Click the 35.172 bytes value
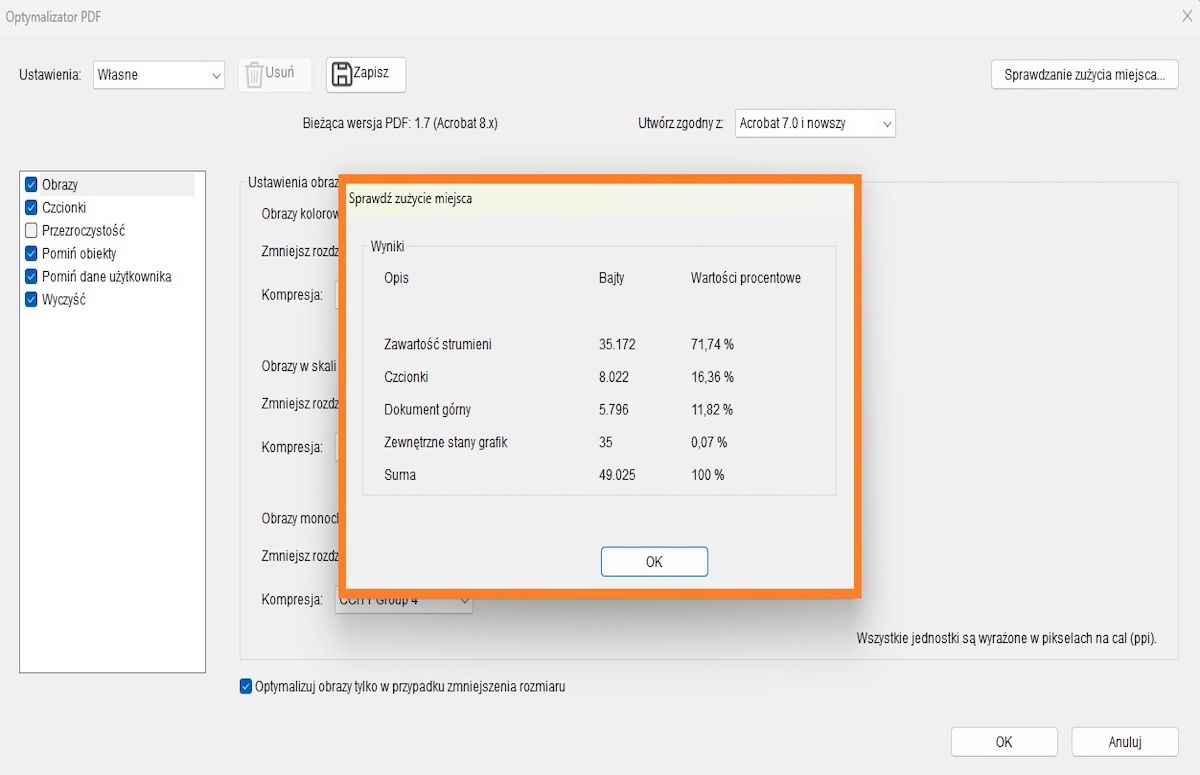The image size is (1200, 775). click(x=617, y=344)
